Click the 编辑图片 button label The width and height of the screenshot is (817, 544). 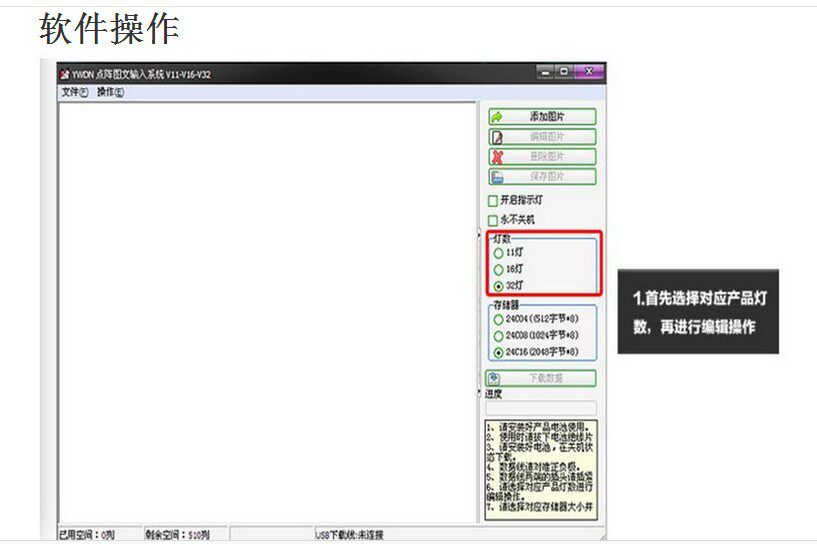pos(547,137)
